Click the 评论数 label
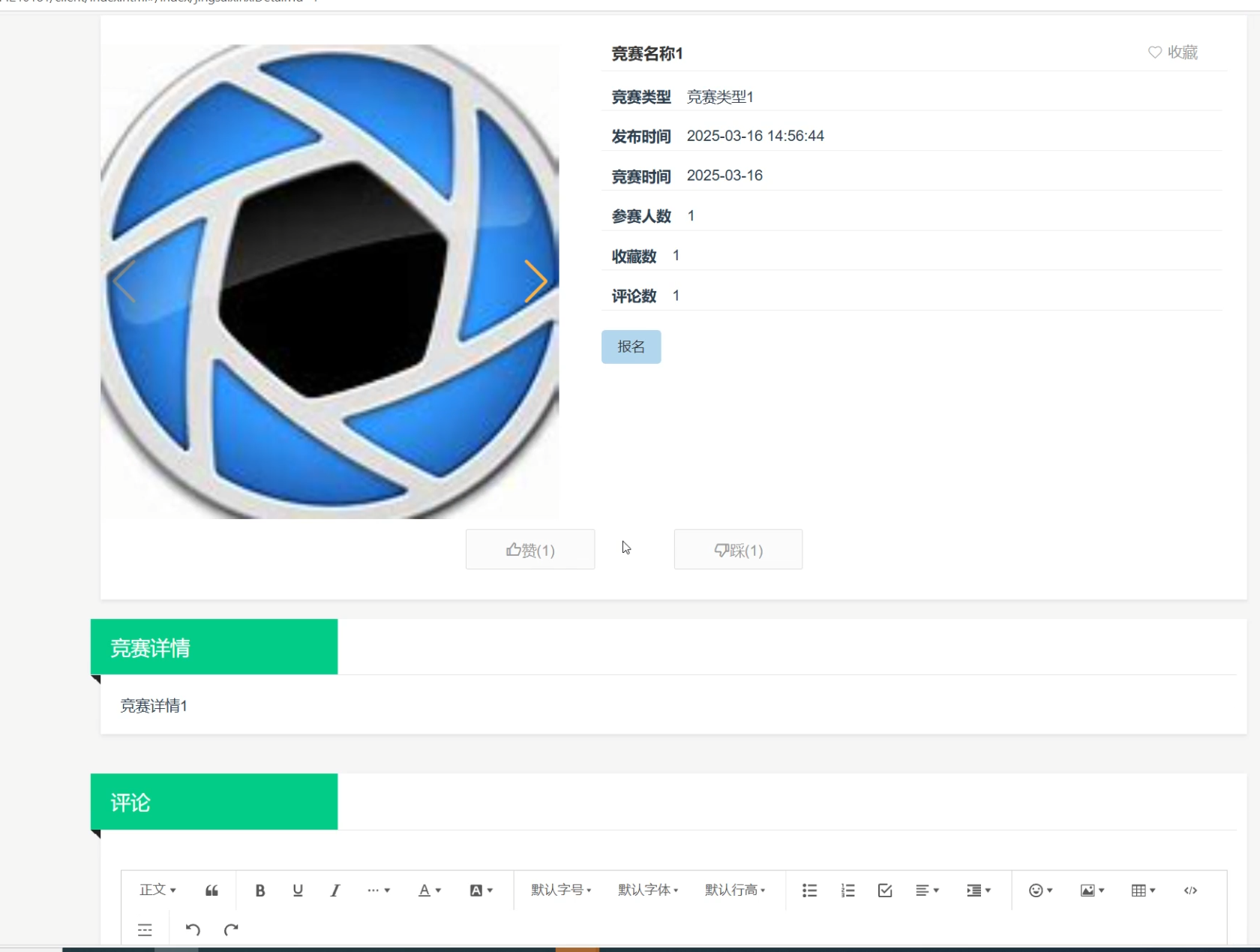 [x=634, y=296]
